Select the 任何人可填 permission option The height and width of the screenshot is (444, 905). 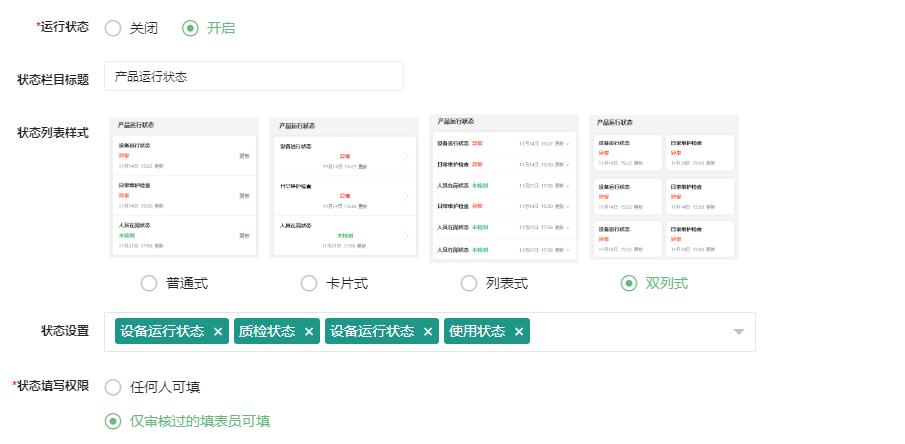coord(114,387)
